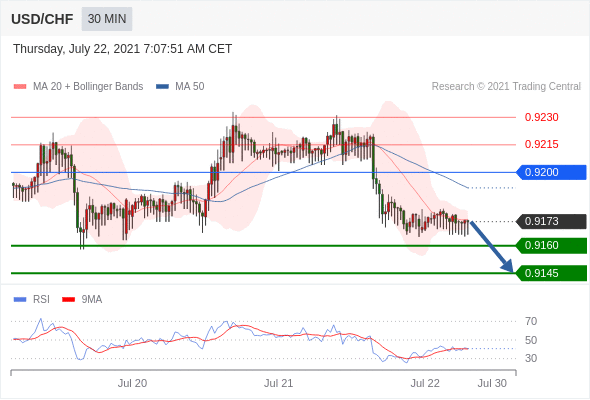Screen dimensions: 590x400
Task: Select the blue 0.9200 pivot price tag
Action: 551,172
